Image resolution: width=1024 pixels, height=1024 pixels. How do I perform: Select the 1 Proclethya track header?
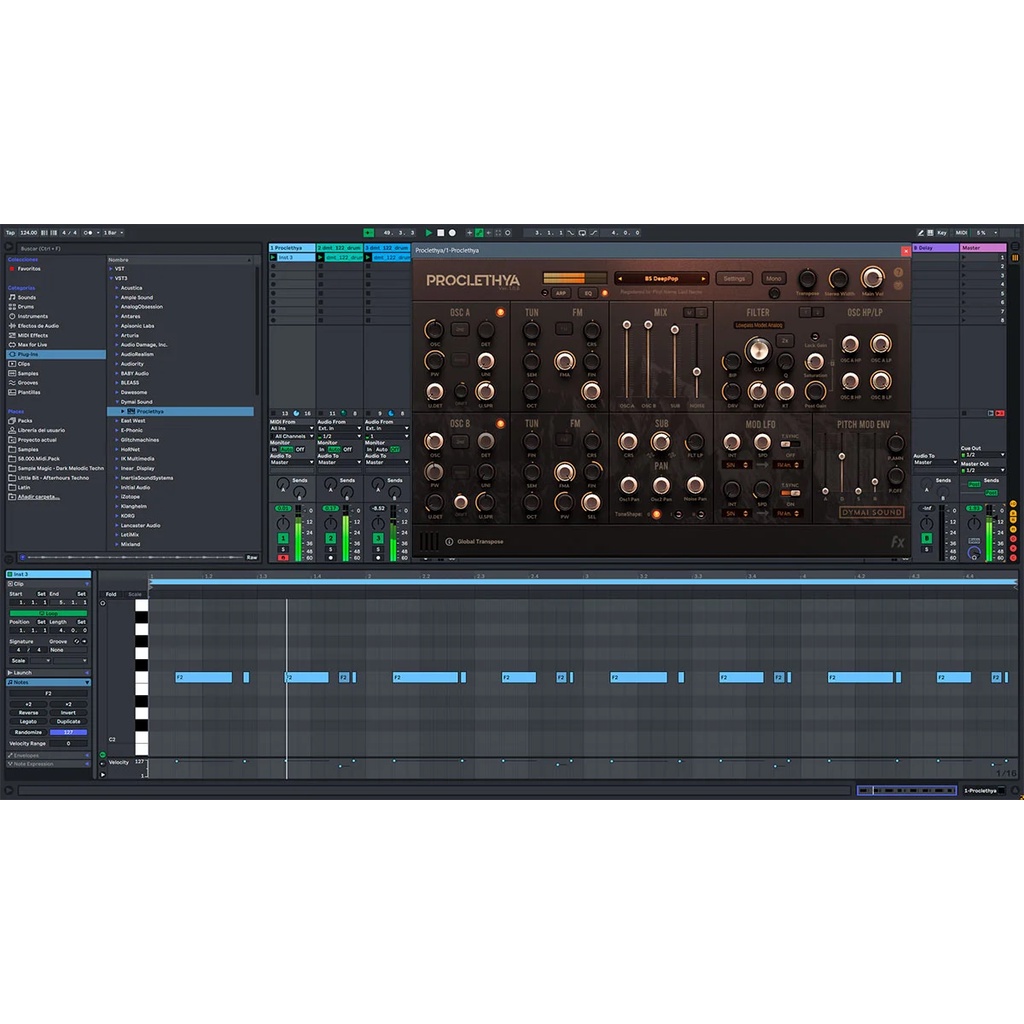(x=292, y=248)
